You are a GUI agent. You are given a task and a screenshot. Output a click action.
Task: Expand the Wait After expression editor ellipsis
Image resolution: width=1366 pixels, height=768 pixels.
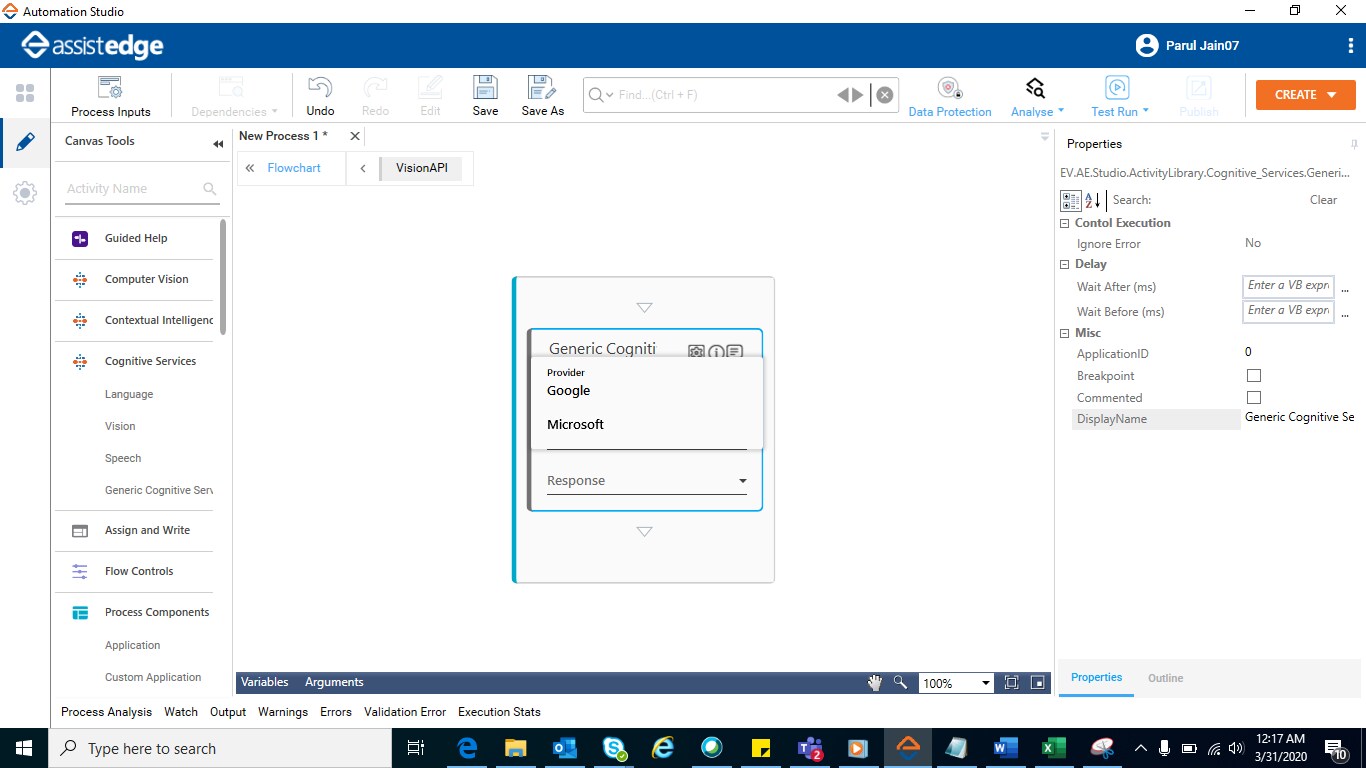point(1345,288)
